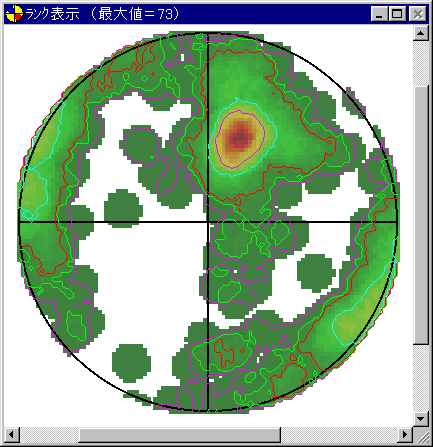Click the red peak of the contour map

tap(240, 136)
